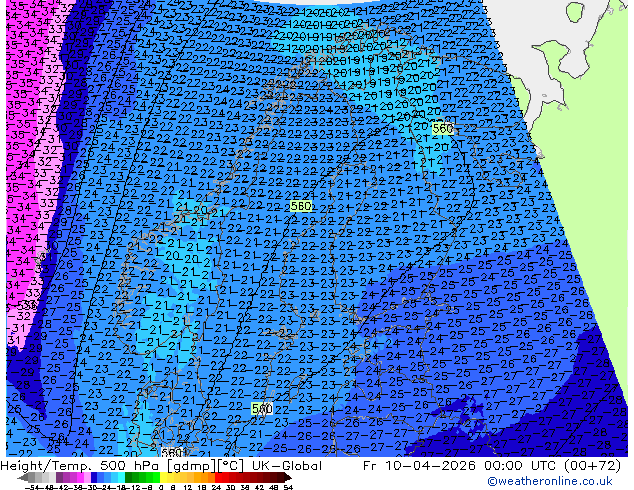Click the 560 label at bottom map edge
The width and height of the screenshot is (634, 490).
pos(172,452)
